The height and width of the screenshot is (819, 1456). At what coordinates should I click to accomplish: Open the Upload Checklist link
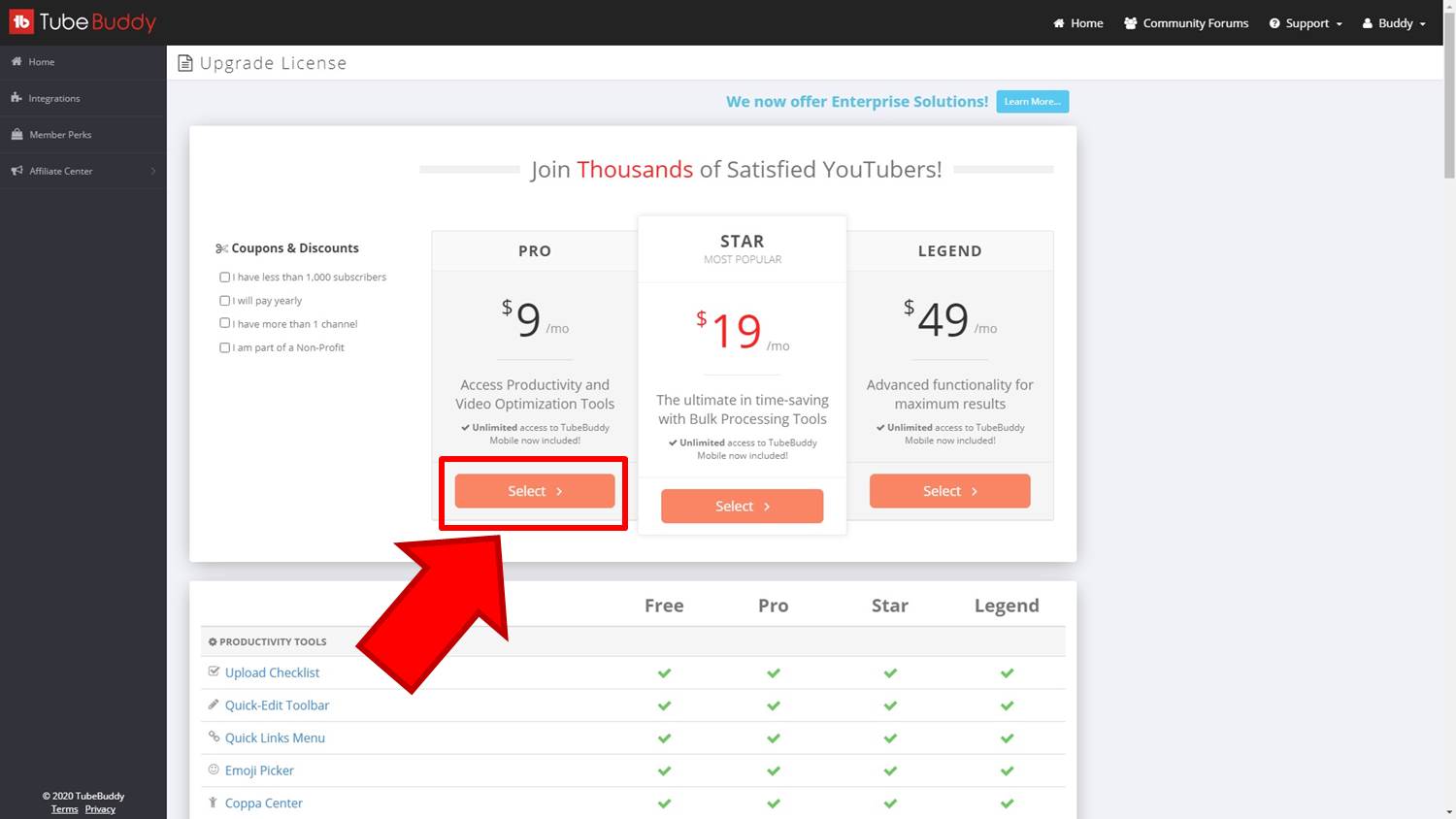click(x=272, y=672)
